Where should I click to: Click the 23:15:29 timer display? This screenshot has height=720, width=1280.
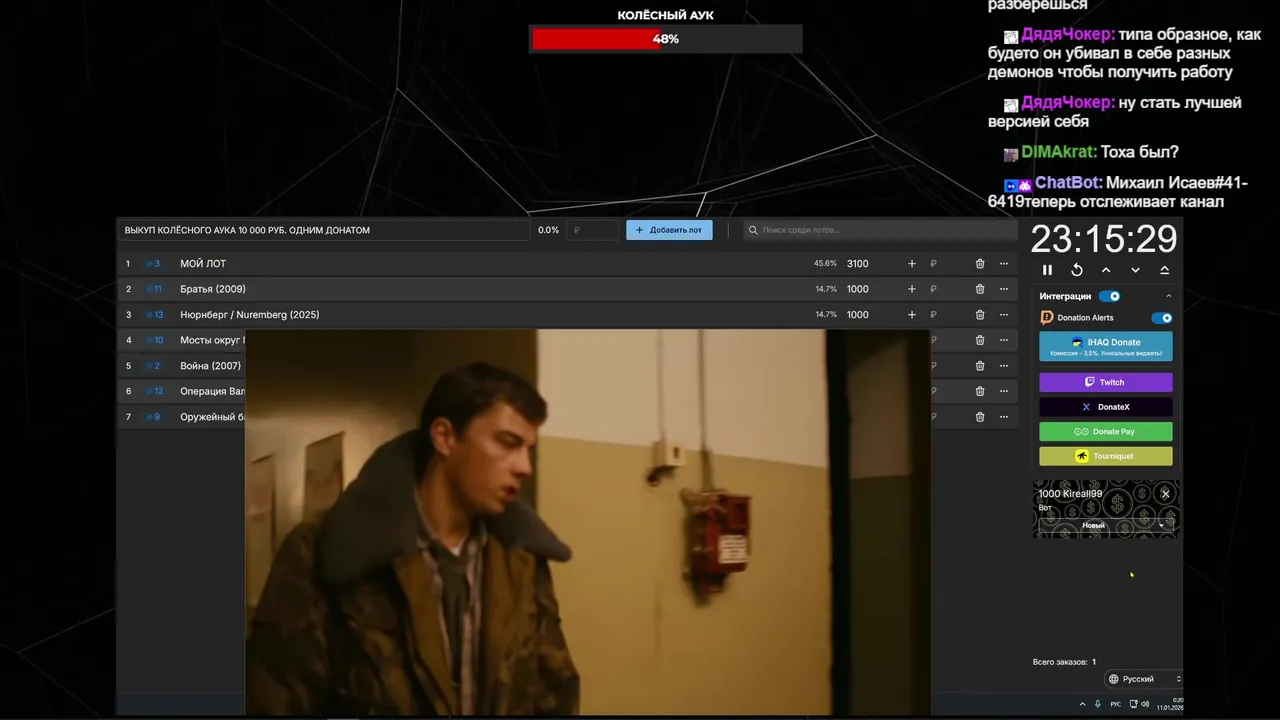tap(1104, 240)
